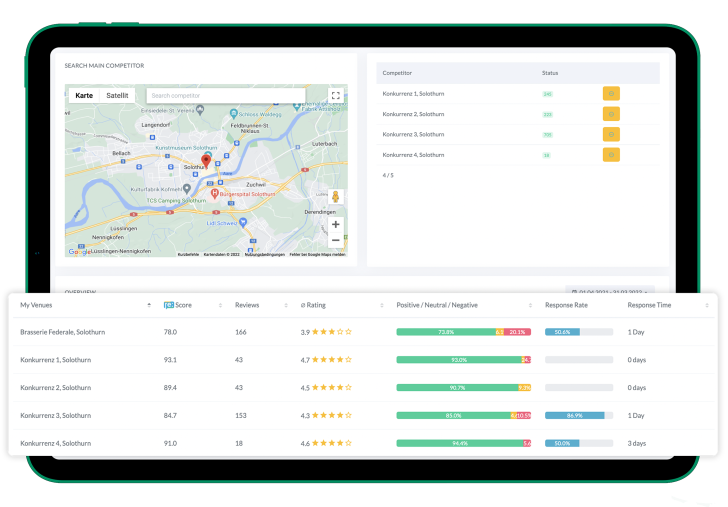Click the red location pin on Solothurn

[x=206, y=160]
